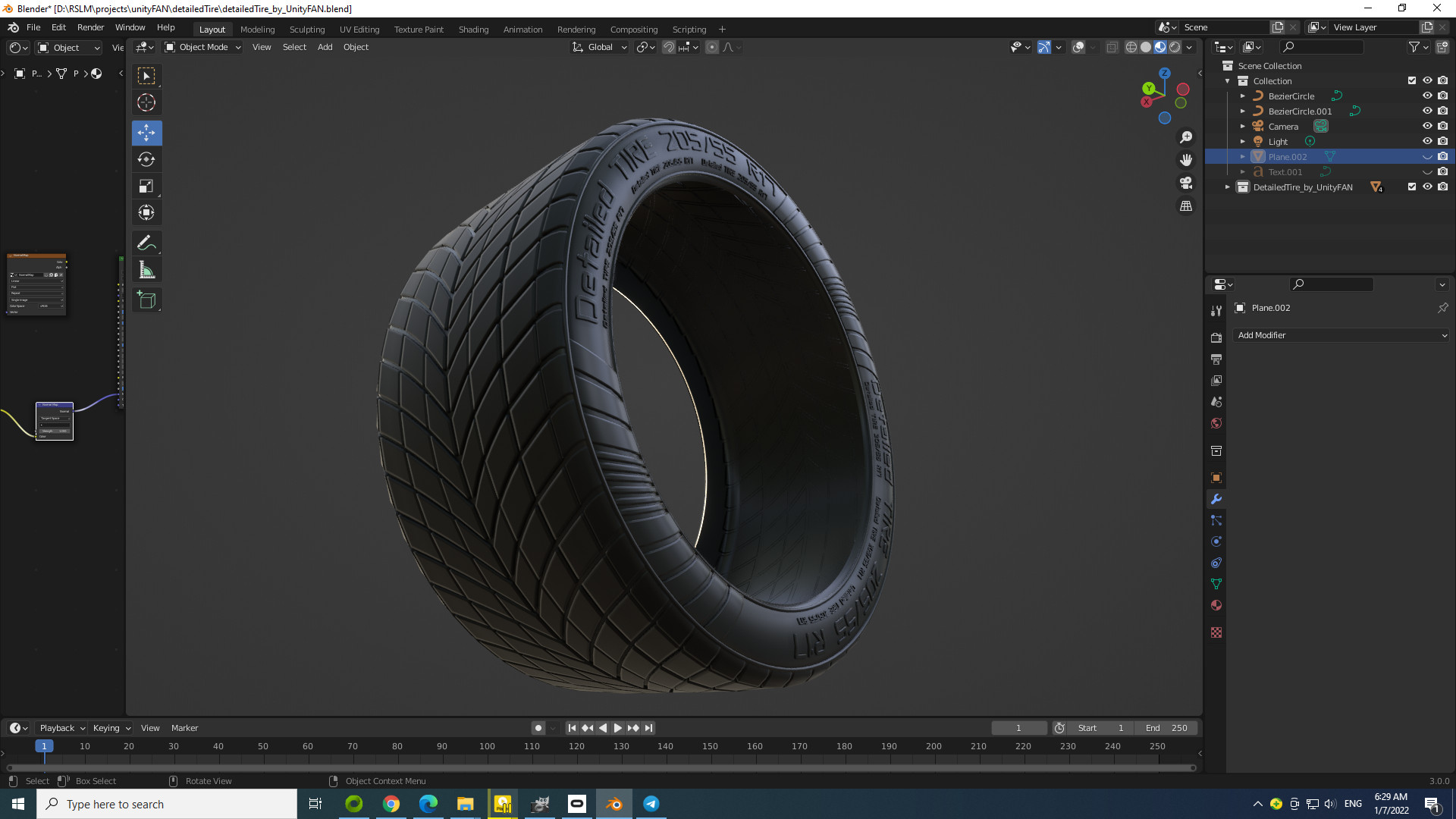Screen dimensions: 1456x819
Task: Choose the Add Cube tool
Action: [x=146, y=300]
